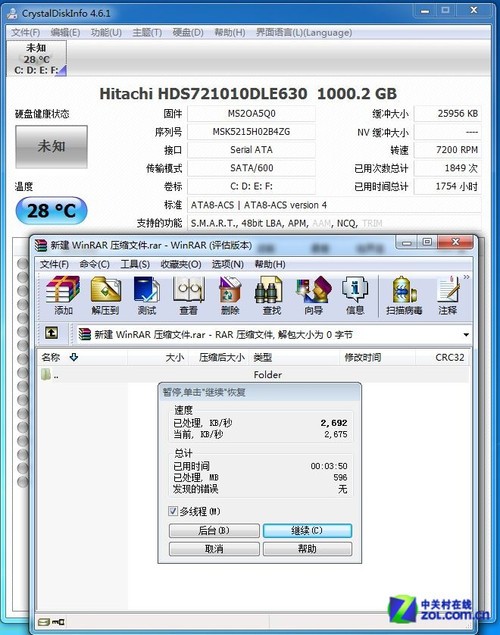The height and width of the screenshot is (635, 500).
Task: Click the Delete (删除) toolbar icon
Action: point(230,295)
